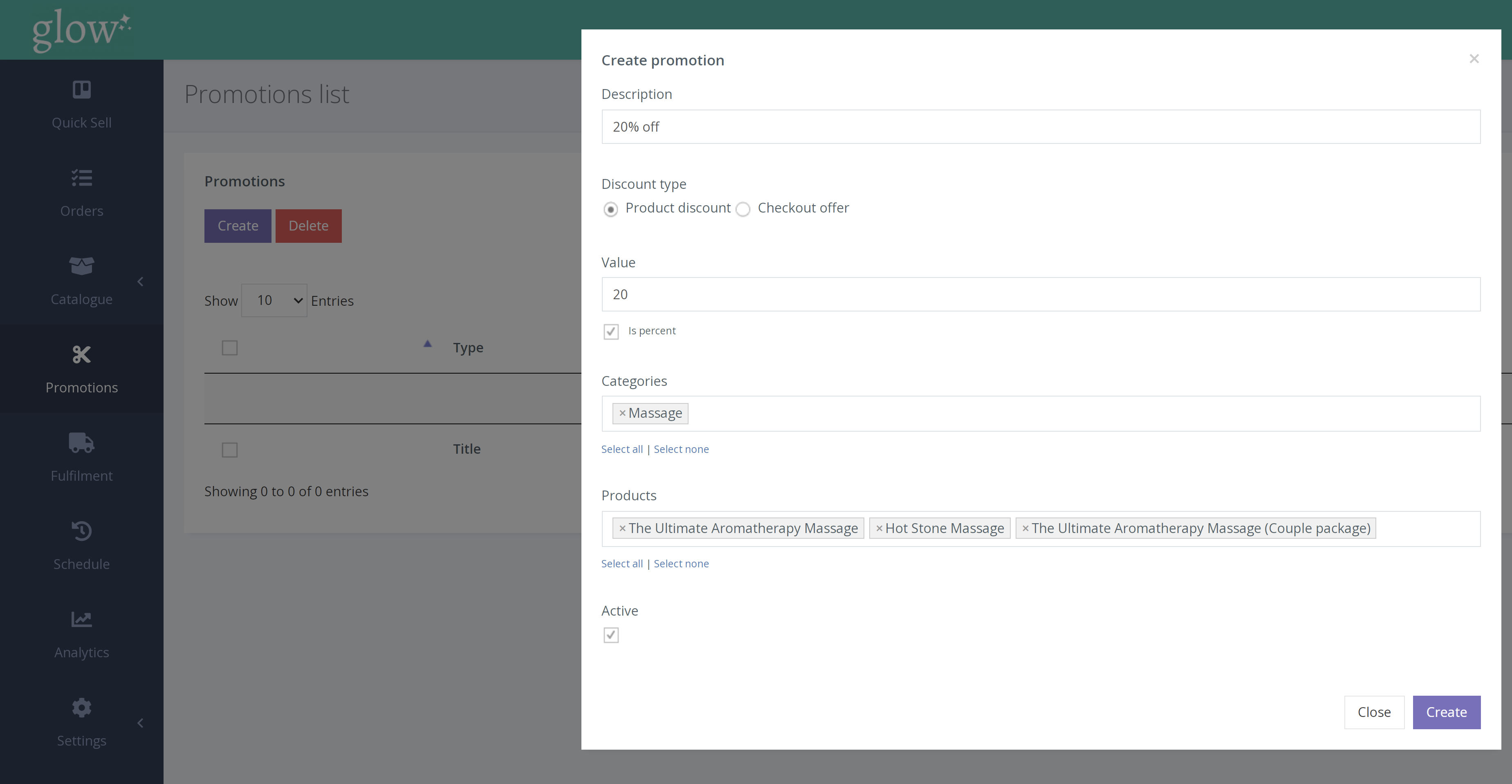Open Quick Sell sidebar icon
Image resolution: width=1512 pixels, height=784 pixels.
tap(82, 90)
